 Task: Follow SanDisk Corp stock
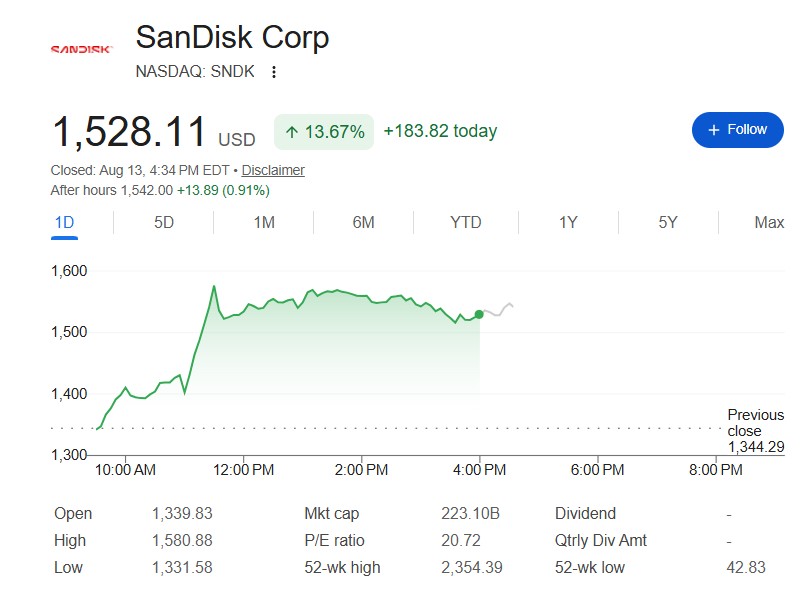pyautogui.click(x=738, y=130)
